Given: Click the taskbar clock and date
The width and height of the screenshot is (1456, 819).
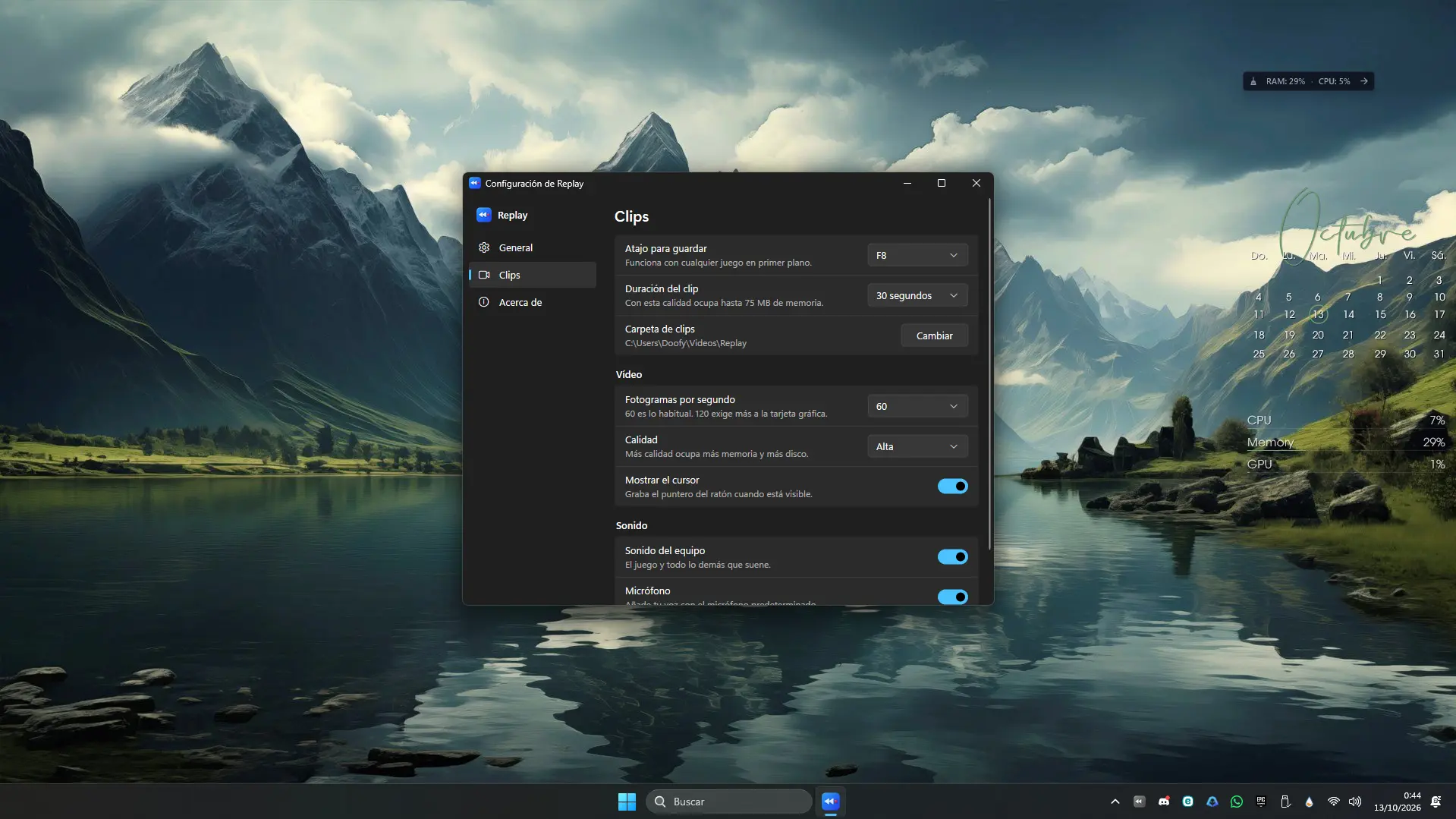Looking at the screenshot, I should [x=1397, y=802].
